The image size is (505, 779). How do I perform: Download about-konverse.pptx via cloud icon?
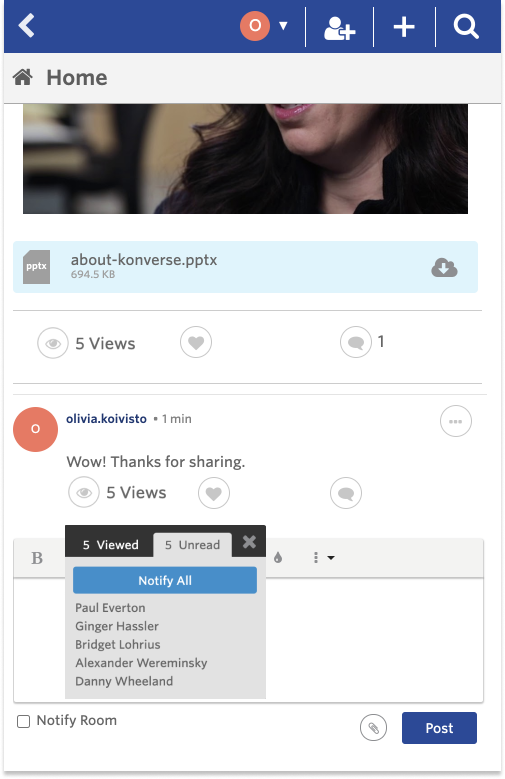point(444,267)
